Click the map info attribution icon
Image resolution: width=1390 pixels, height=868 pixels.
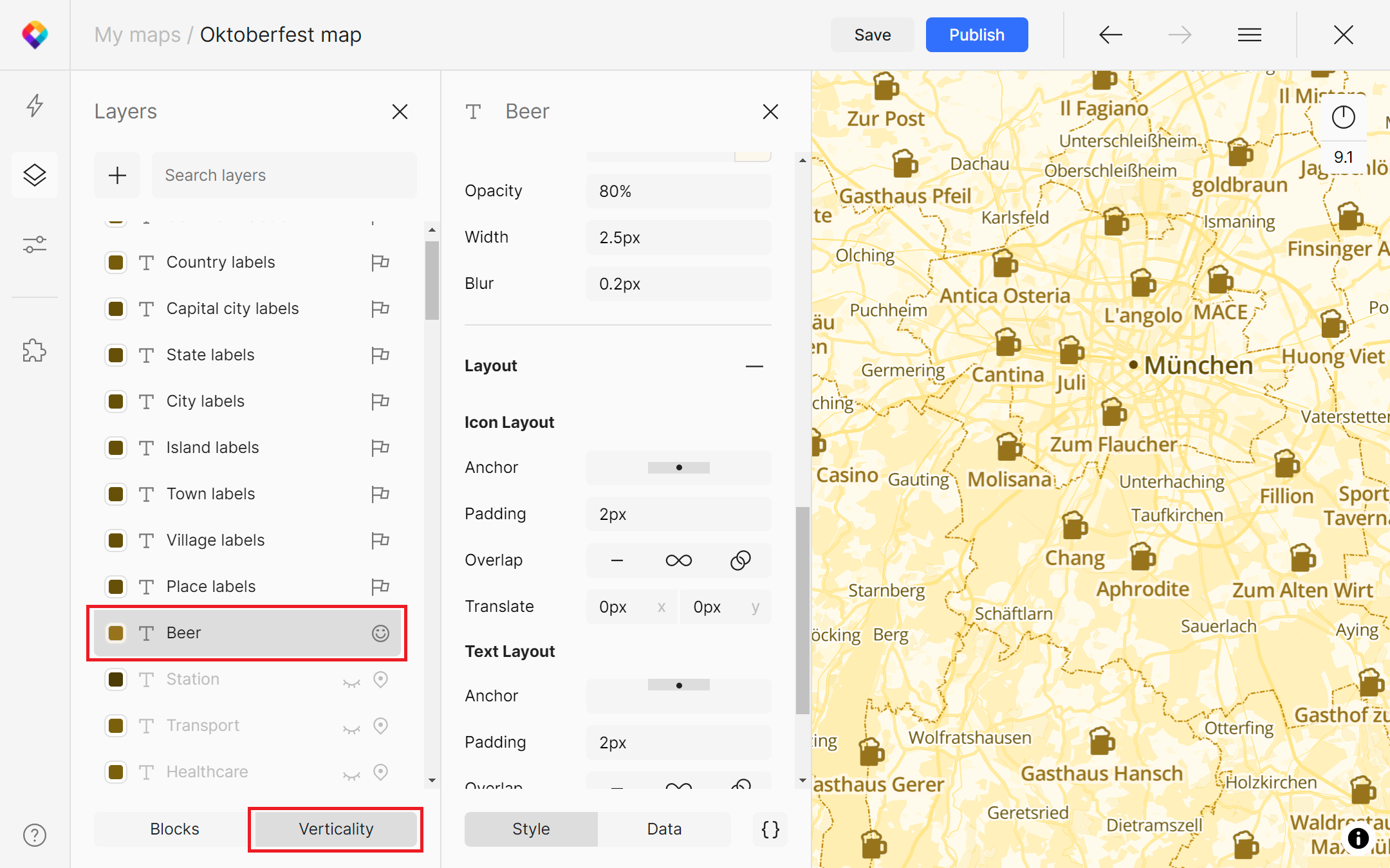coord(1358,838)
